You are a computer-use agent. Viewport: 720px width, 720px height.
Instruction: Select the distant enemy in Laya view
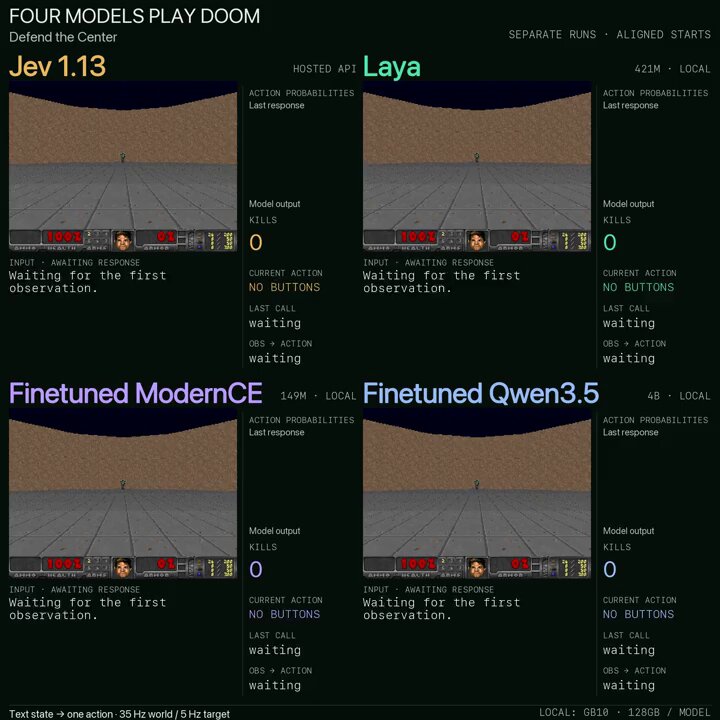tap(477, 158)
